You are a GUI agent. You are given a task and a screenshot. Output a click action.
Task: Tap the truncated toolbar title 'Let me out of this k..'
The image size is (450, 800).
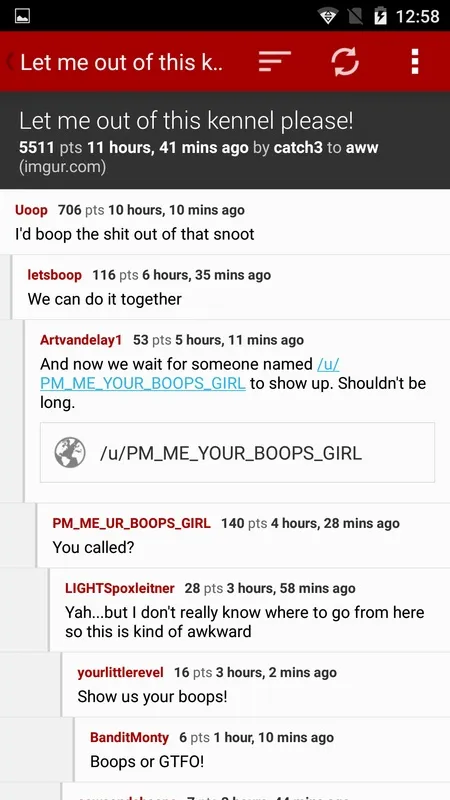[121, 62]
